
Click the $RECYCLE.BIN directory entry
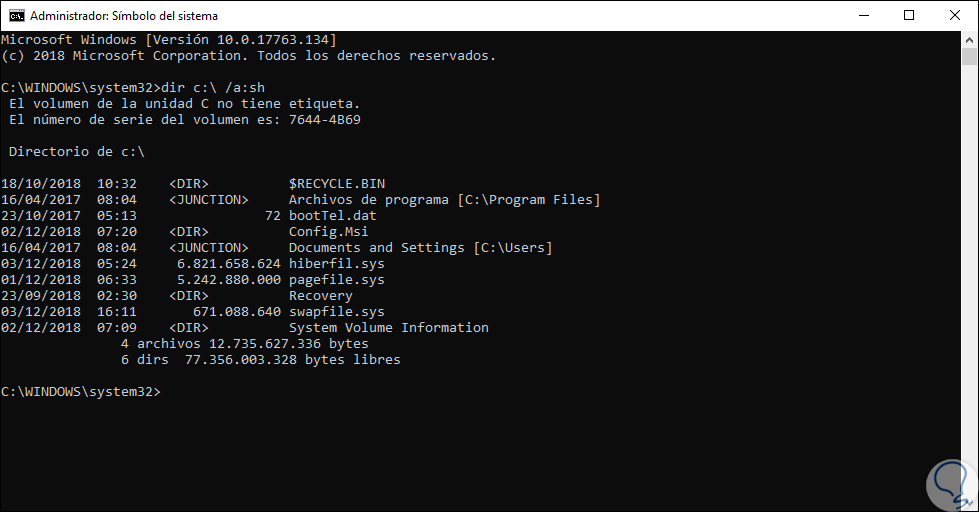pyautogui.click(x=336, y=184)
